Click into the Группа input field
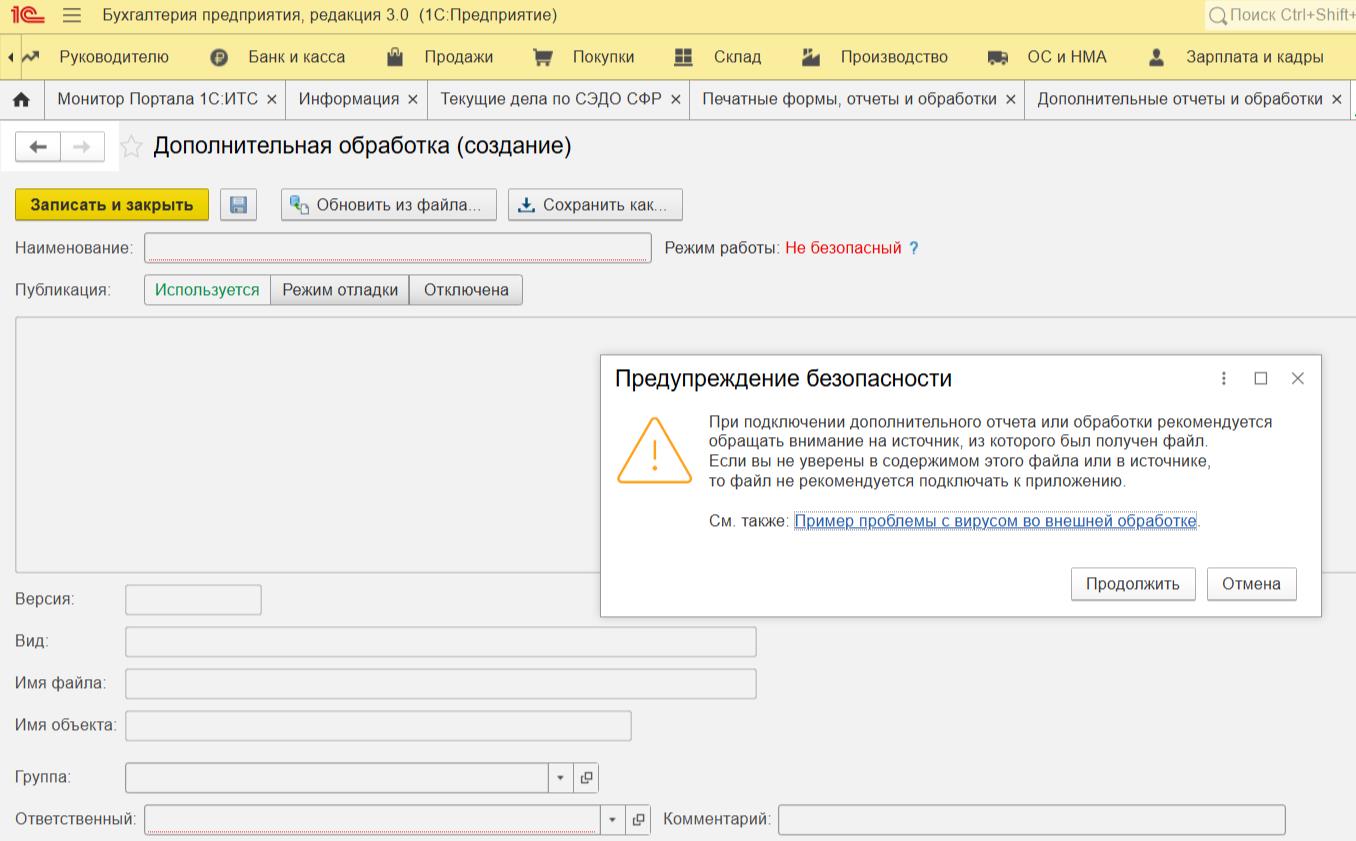Viewport: 1356px width, 841px height. [337, 778]
